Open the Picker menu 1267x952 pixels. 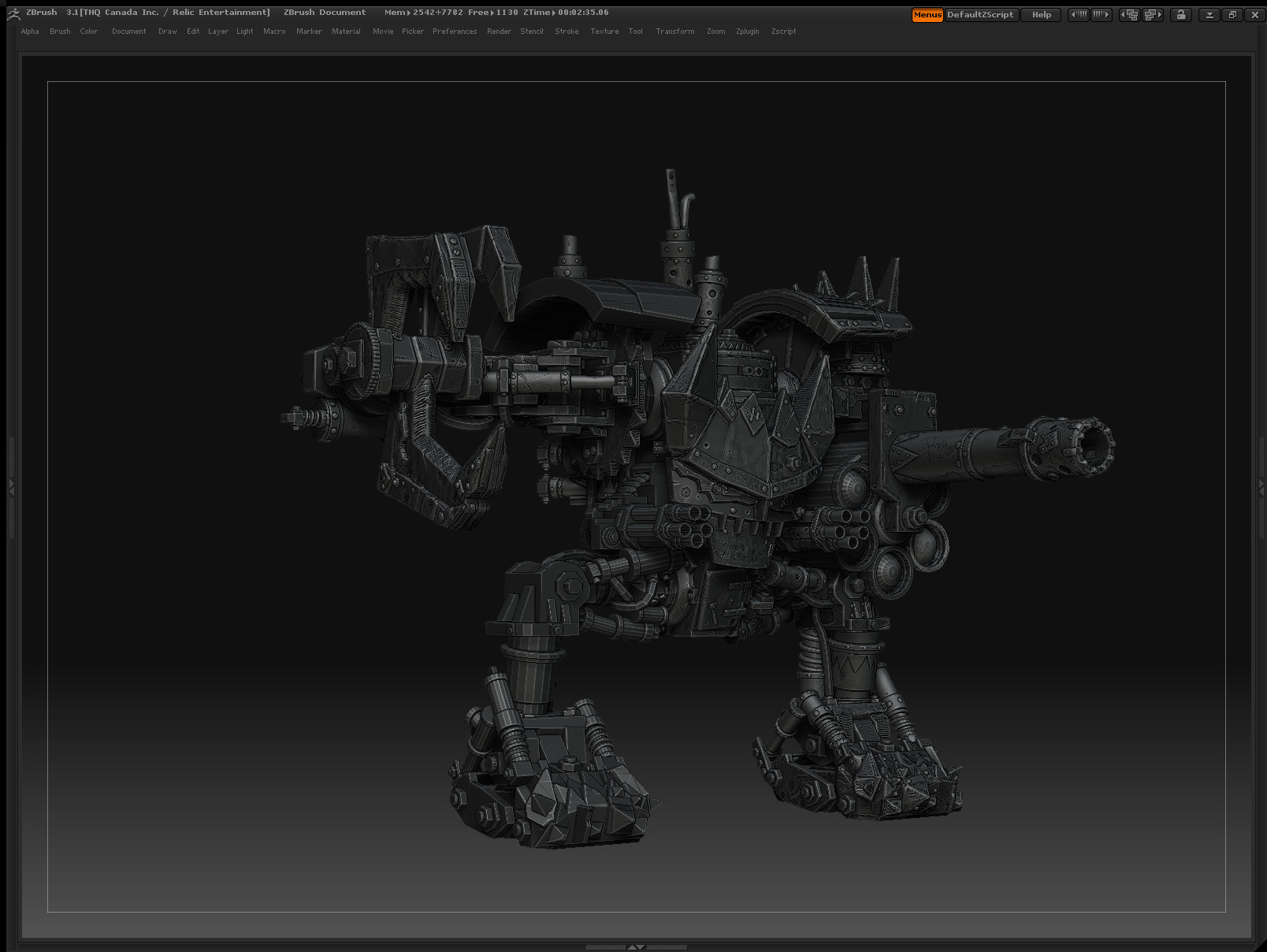point(413,32)
